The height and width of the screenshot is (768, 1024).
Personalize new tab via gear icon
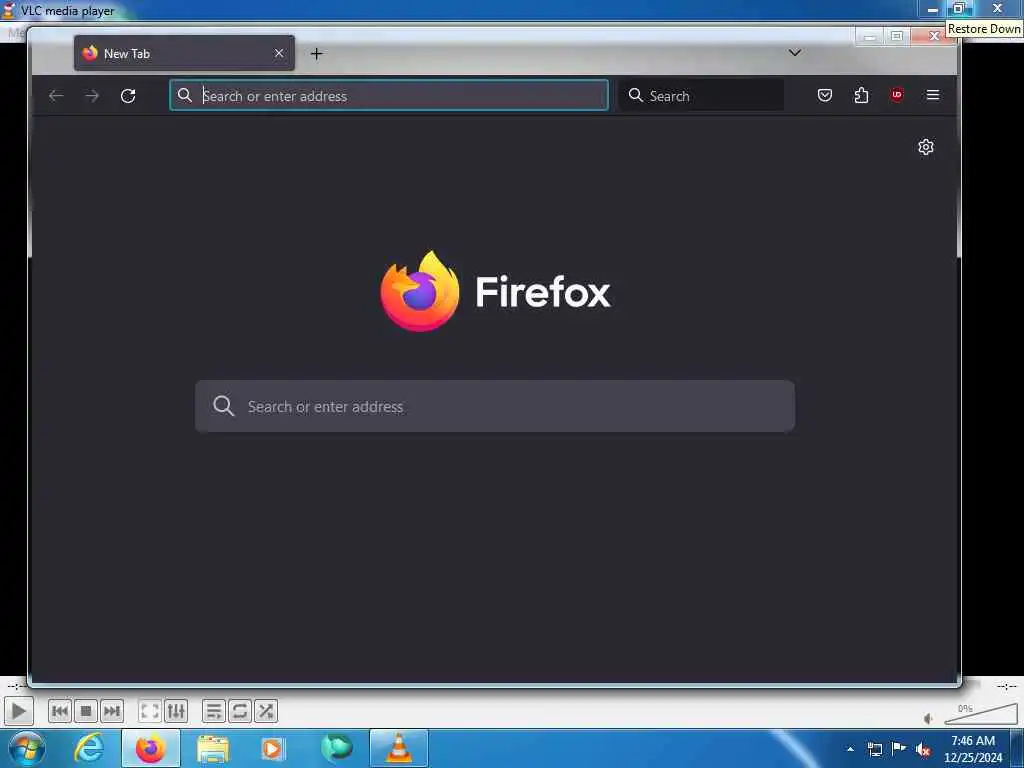pyautogui.click(x=925, y=147)
